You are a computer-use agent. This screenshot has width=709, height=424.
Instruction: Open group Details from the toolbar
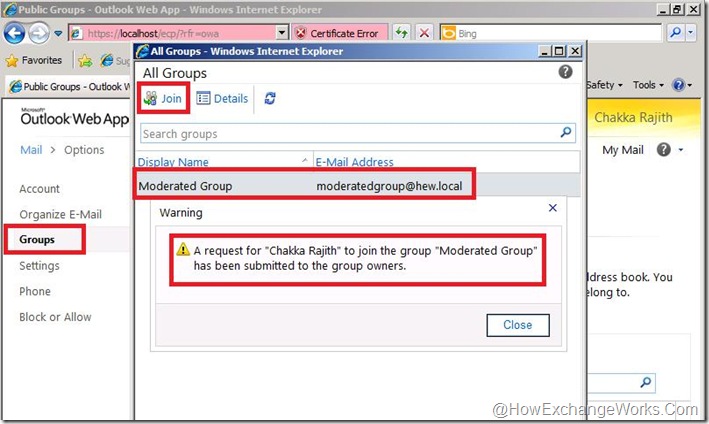(x=222, y=98)
